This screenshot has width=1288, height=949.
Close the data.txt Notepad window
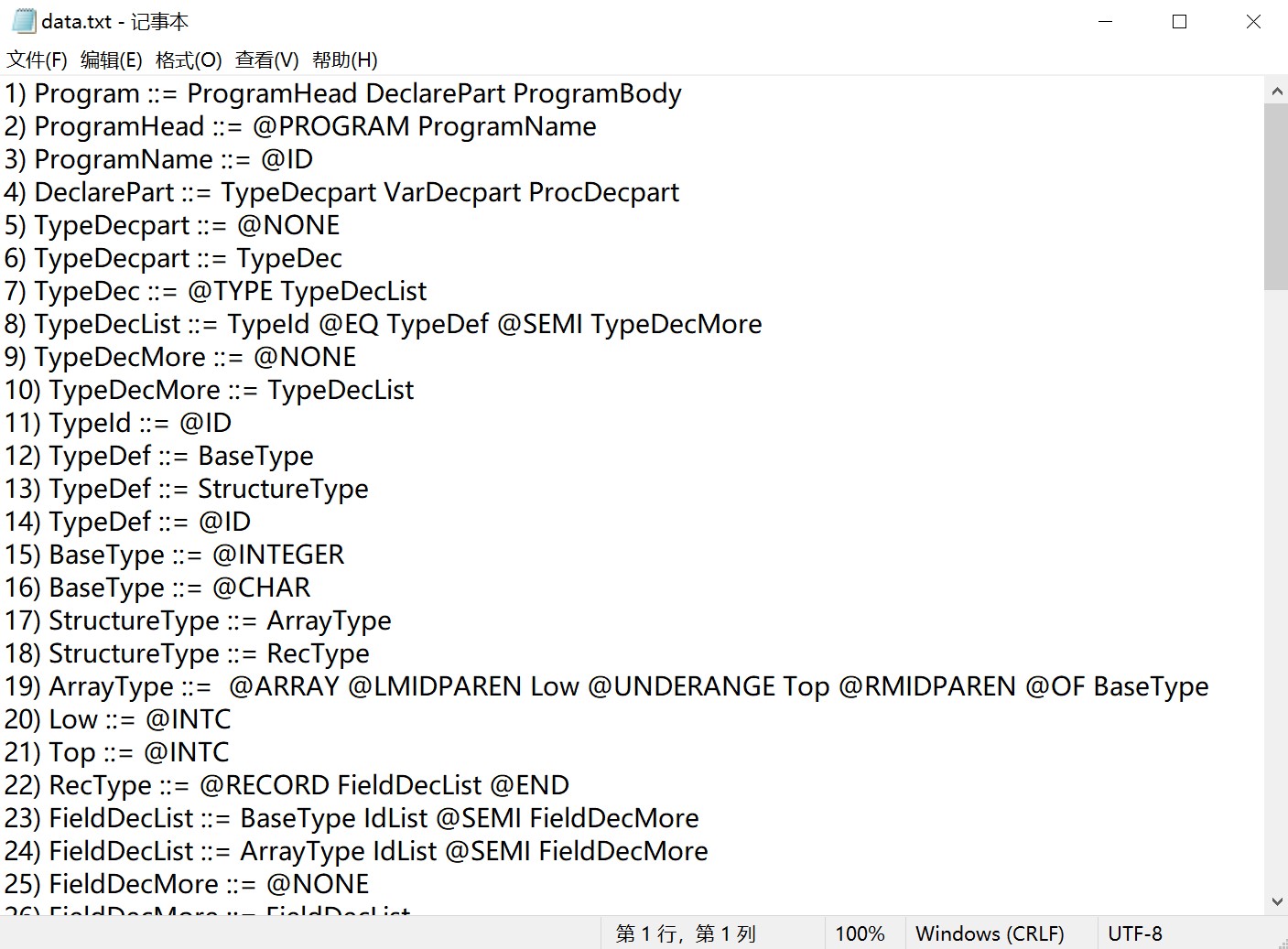click(x=1253, y=21)
